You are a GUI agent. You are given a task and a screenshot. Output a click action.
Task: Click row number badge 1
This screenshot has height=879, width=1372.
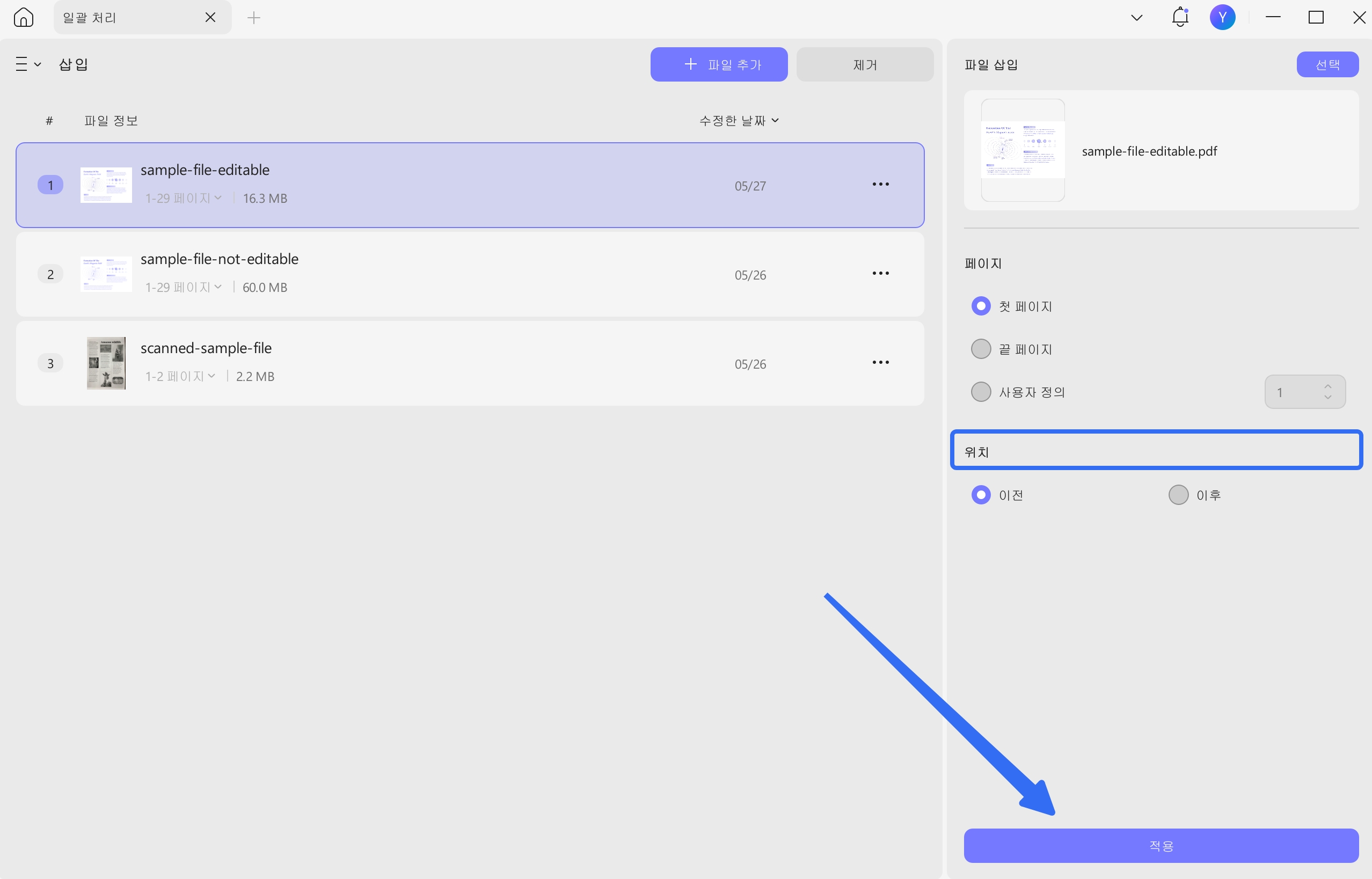coord(50,185)
